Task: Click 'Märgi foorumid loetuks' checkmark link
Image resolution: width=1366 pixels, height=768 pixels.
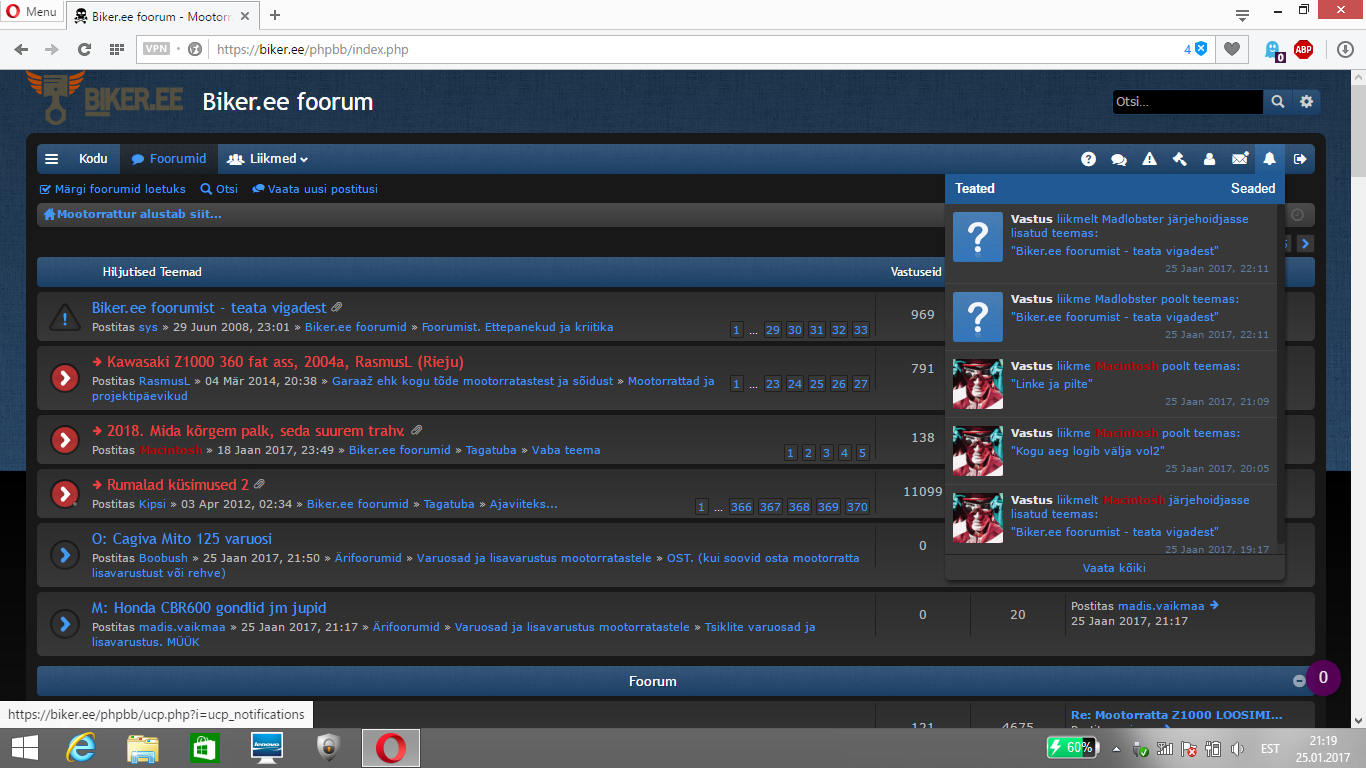Action: (x=112, y=189)
